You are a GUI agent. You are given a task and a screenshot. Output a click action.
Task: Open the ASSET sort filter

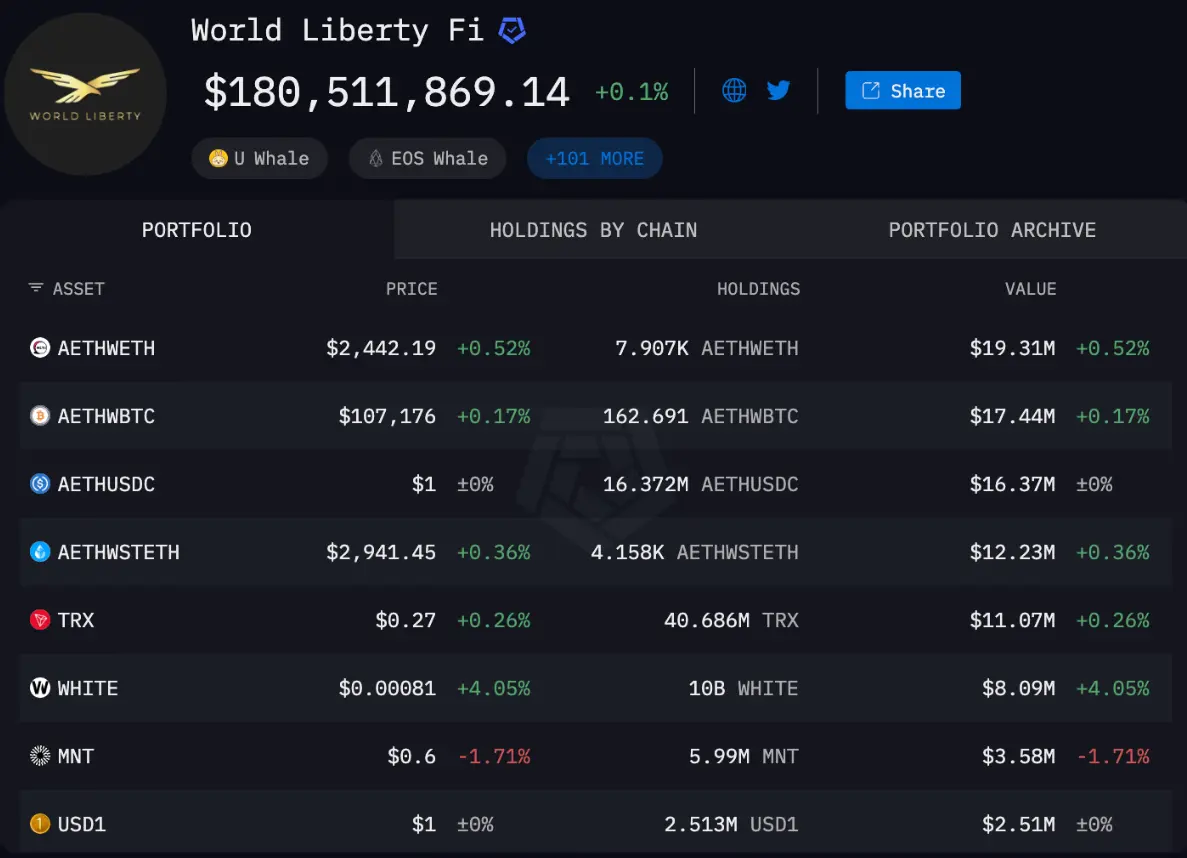pyautogui.click(x=36, y=288)
